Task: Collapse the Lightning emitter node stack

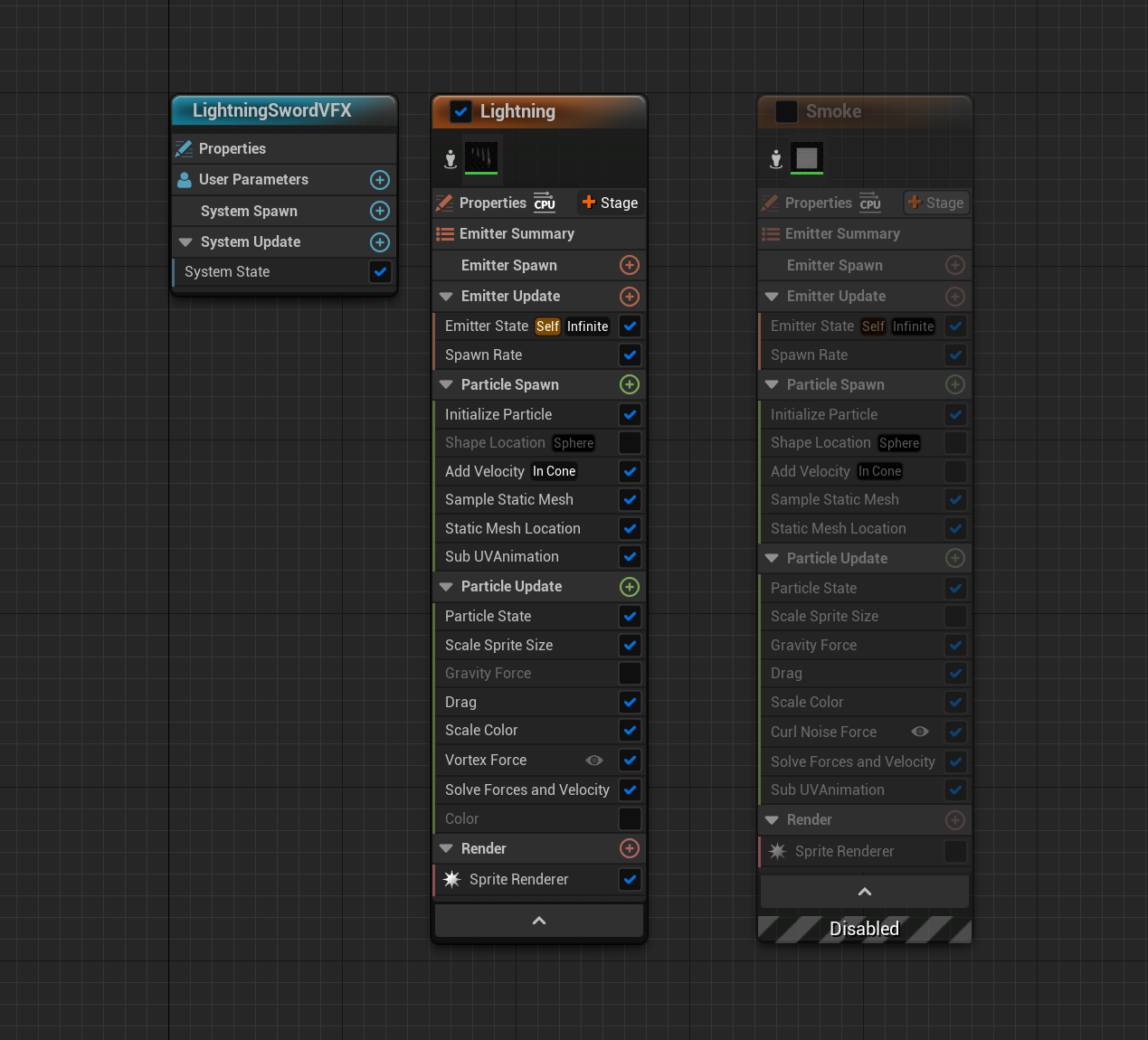Action: point(539,921)
